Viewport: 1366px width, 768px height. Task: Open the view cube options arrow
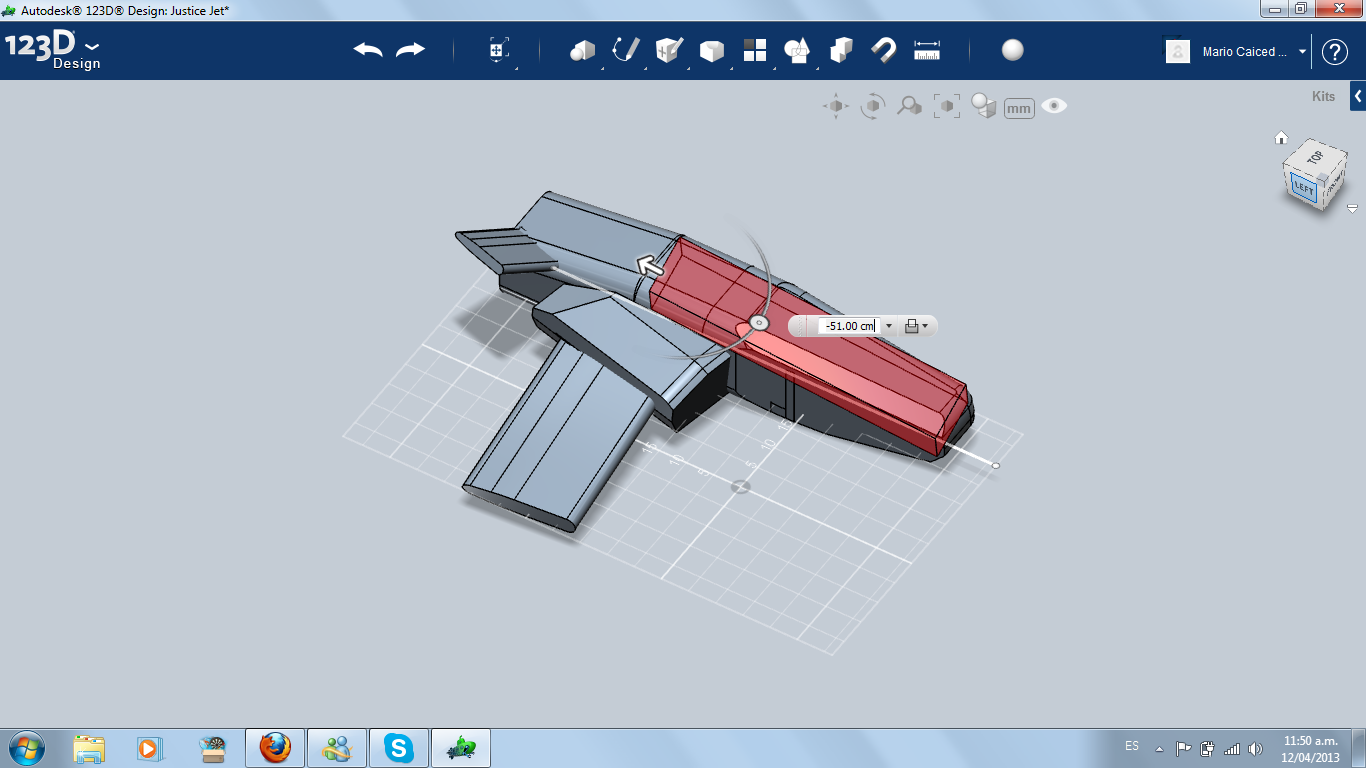point(1352,209)
